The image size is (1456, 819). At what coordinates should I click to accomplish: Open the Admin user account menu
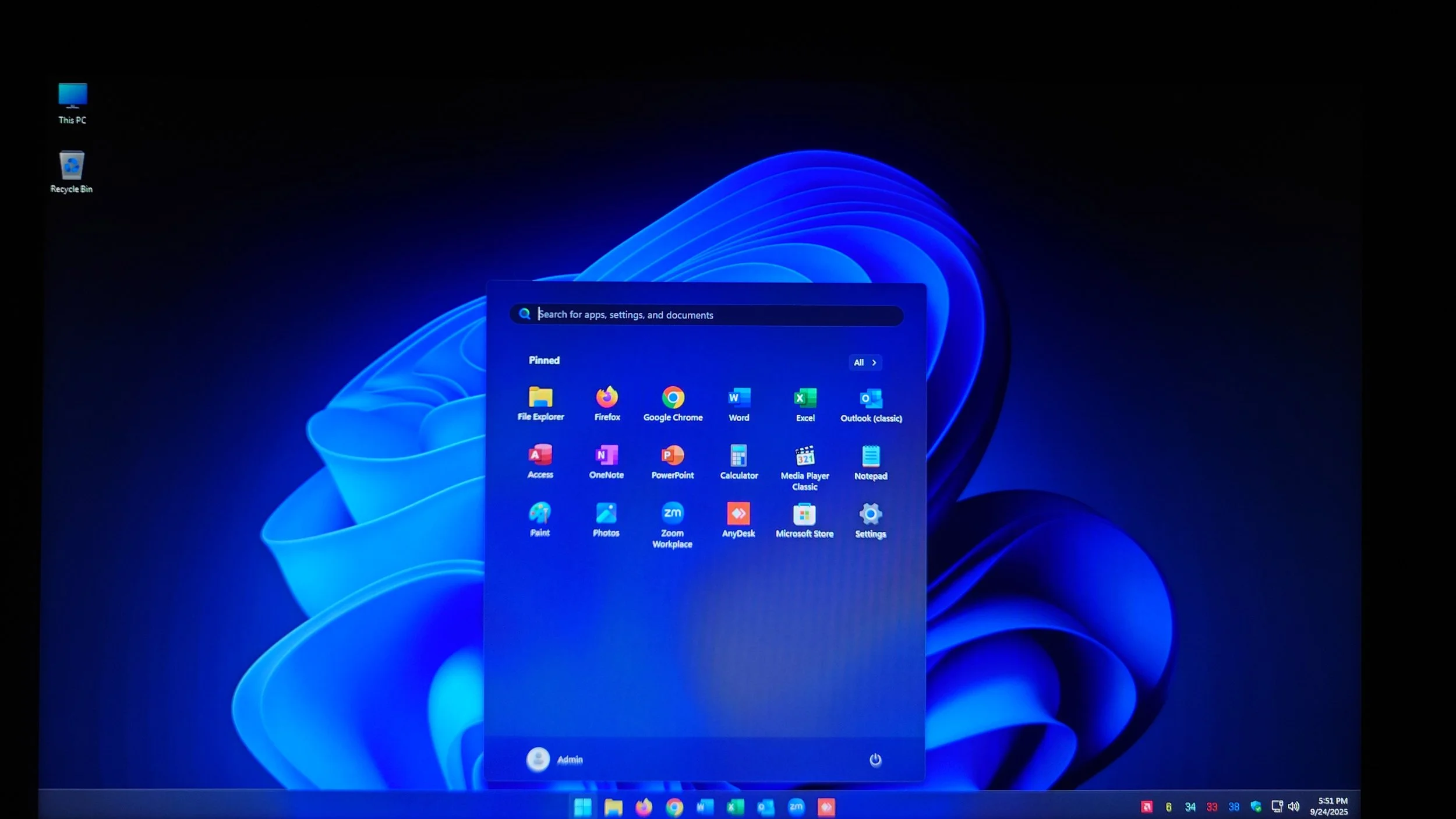pos(554,759)
